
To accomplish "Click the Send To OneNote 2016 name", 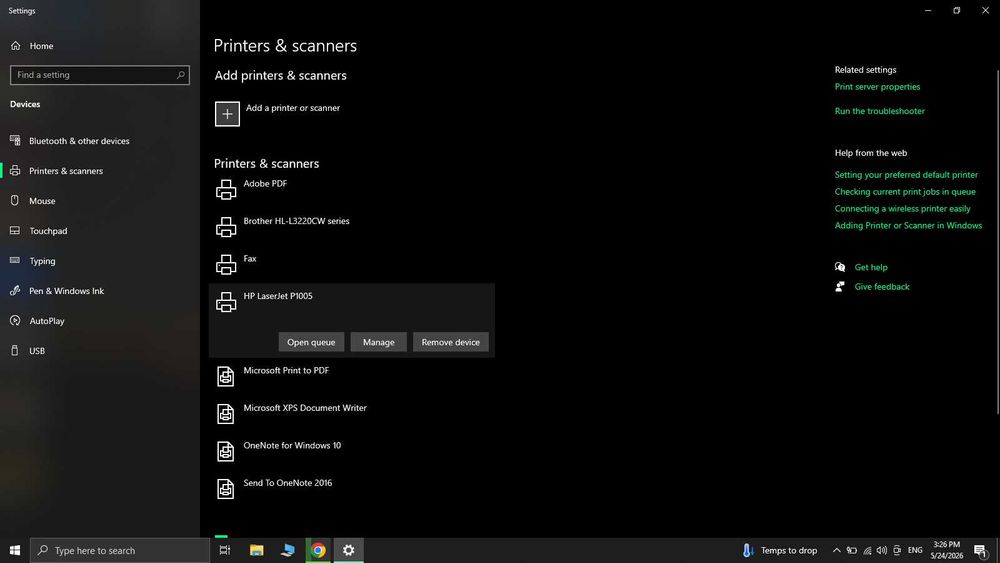I will tap(288, 483).
